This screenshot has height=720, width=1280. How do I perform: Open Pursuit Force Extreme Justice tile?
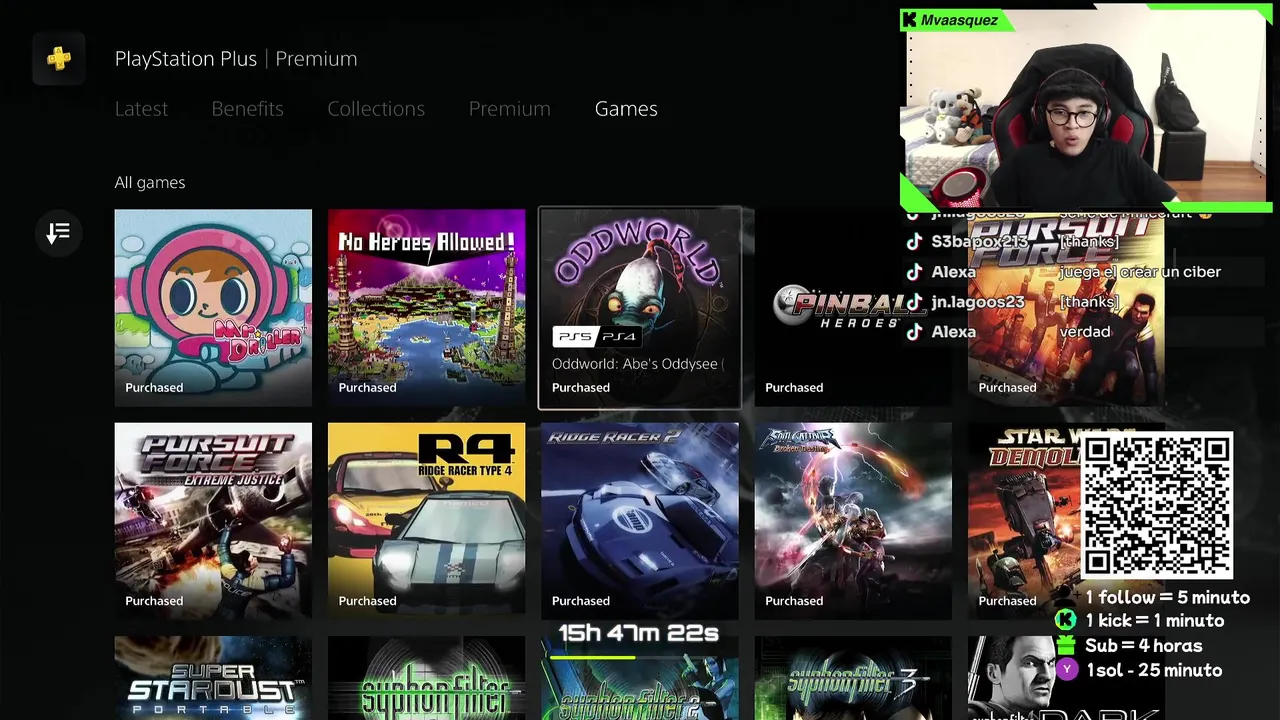pyautogui.click(x=213, y=521)
